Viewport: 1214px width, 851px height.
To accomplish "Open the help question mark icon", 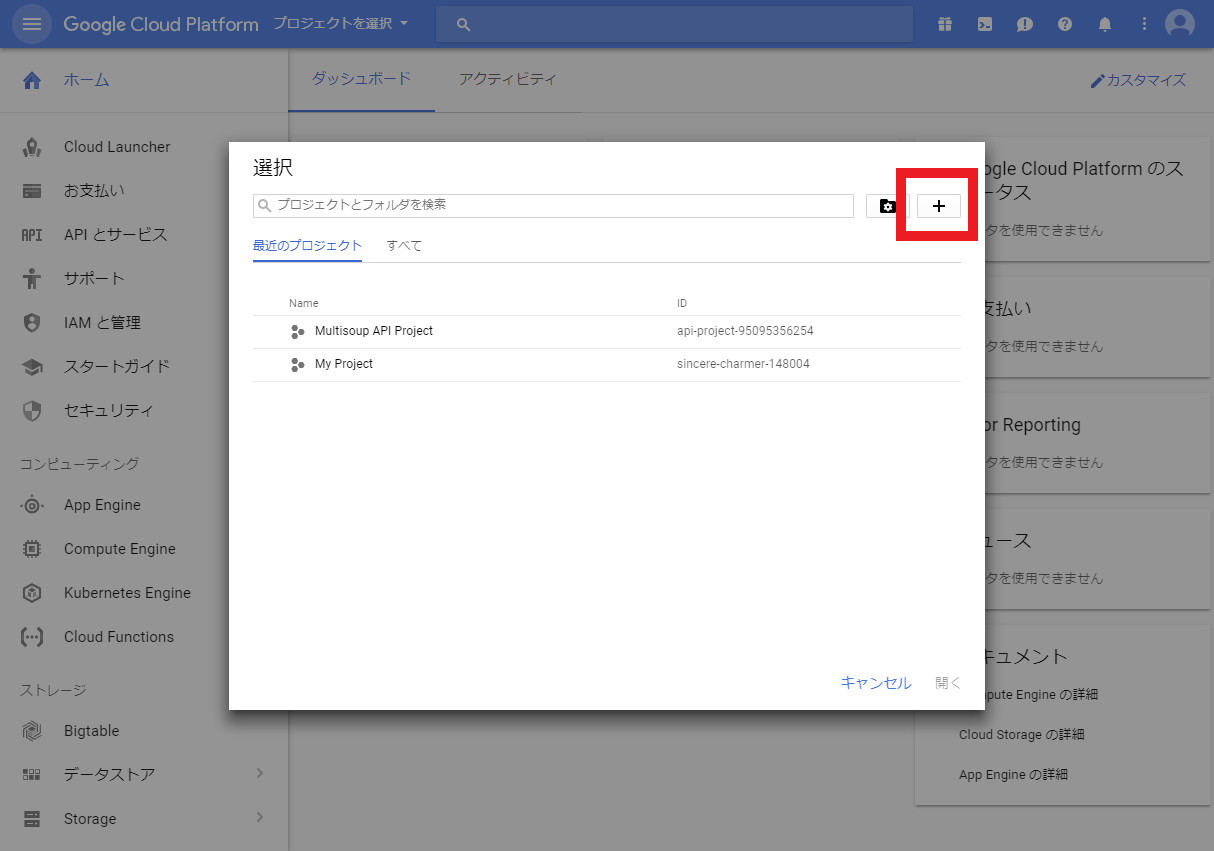I will tap(1064, 23).
